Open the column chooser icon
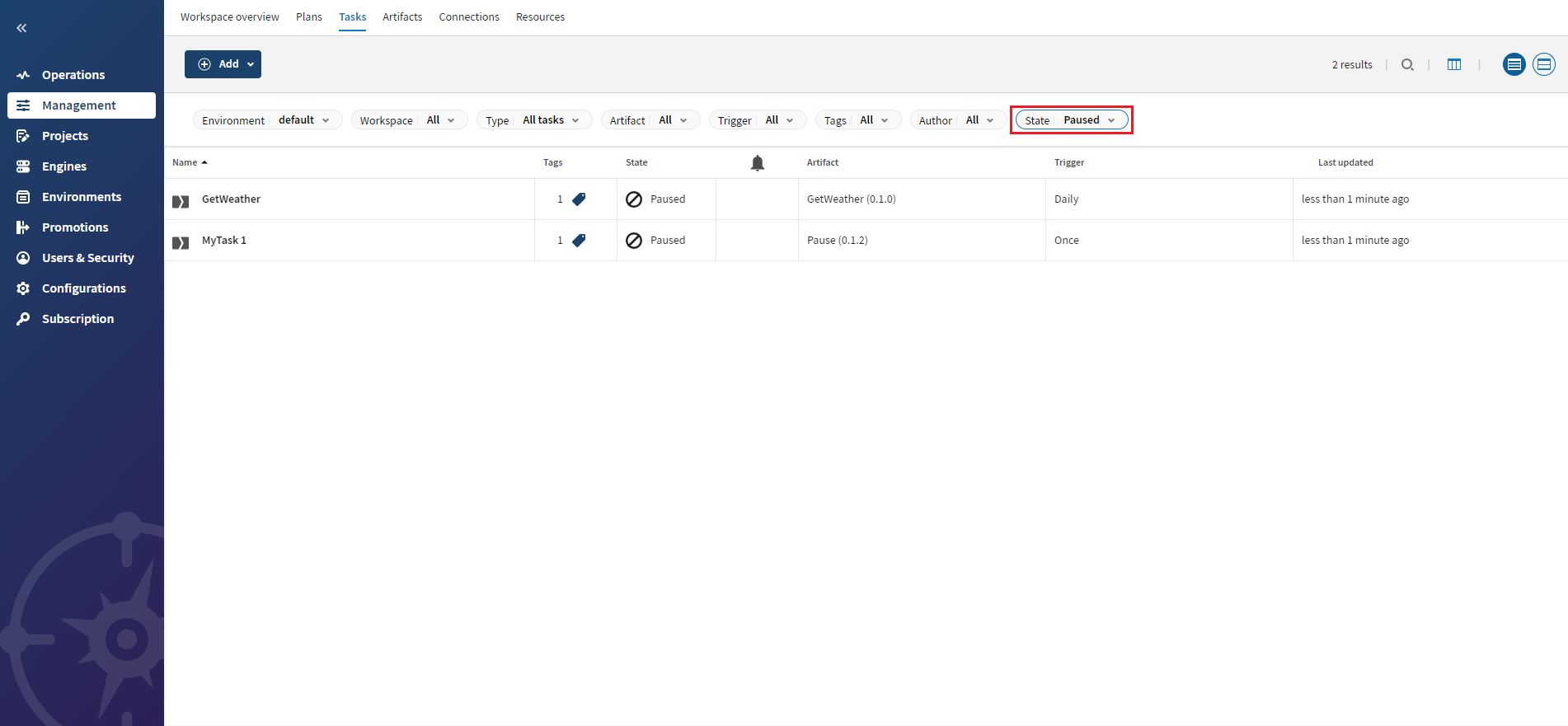1568x726 pixels. (x=1454, y=64)
